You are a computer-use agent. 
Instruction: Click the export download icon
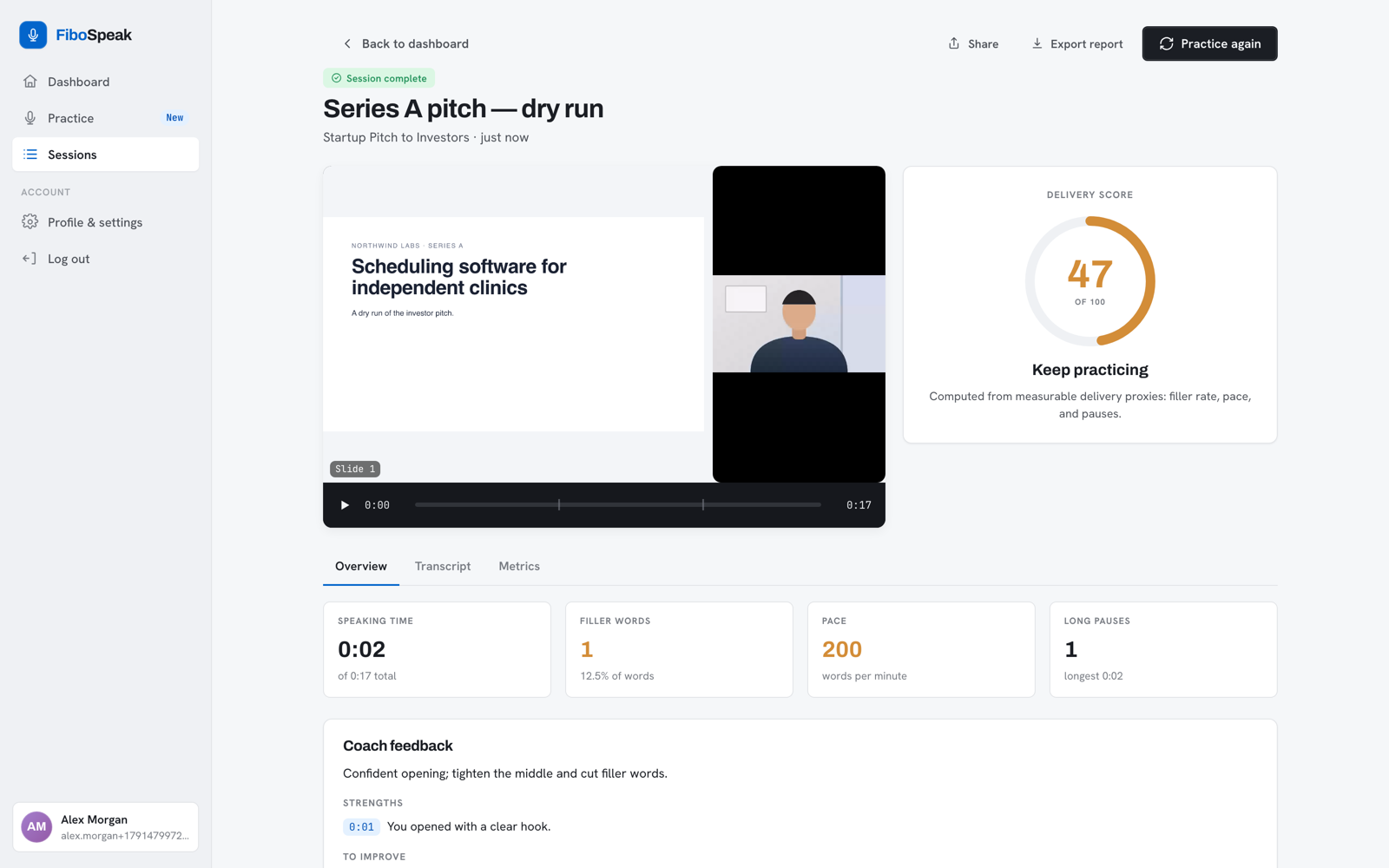(1037, 43)
